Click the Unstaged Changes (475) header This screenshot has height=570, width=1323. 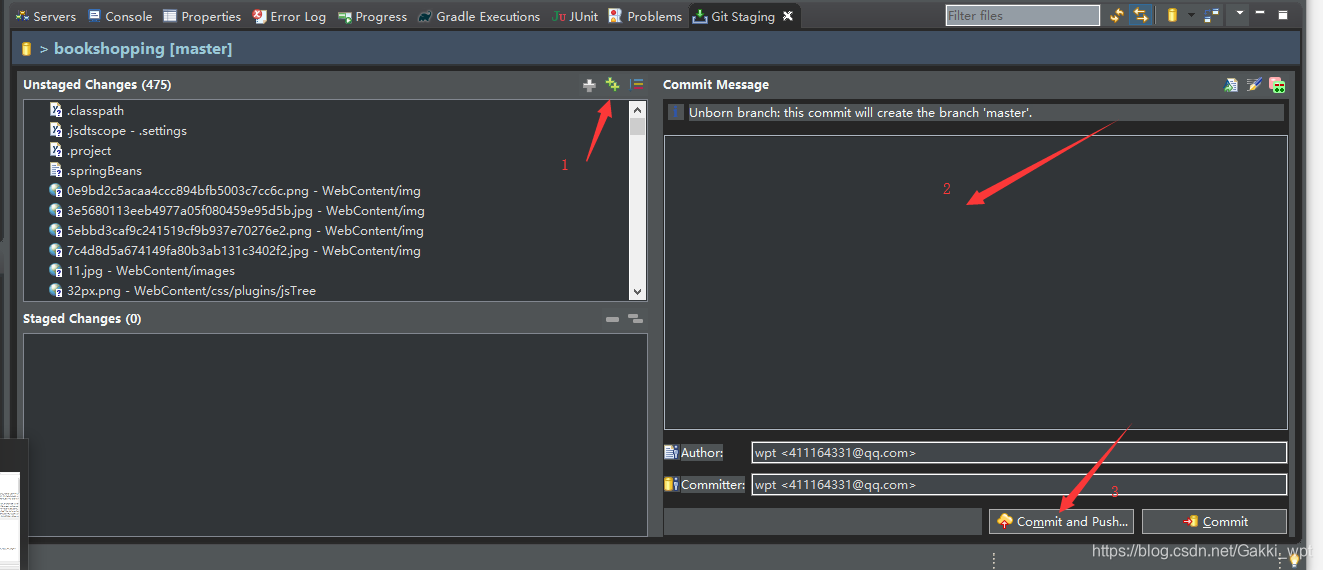click(97, 85)
